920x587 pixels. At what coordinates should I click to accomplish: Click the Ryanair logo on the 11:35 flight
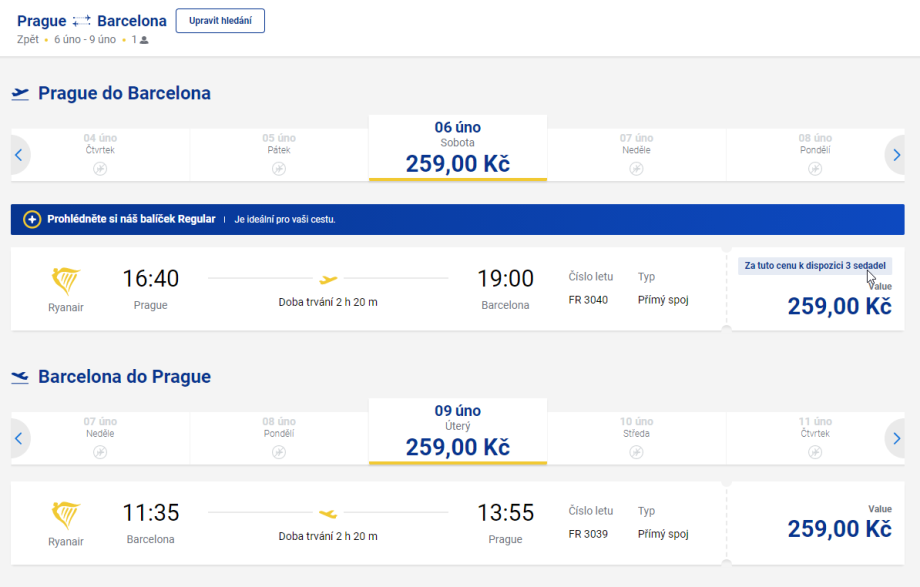66,515
